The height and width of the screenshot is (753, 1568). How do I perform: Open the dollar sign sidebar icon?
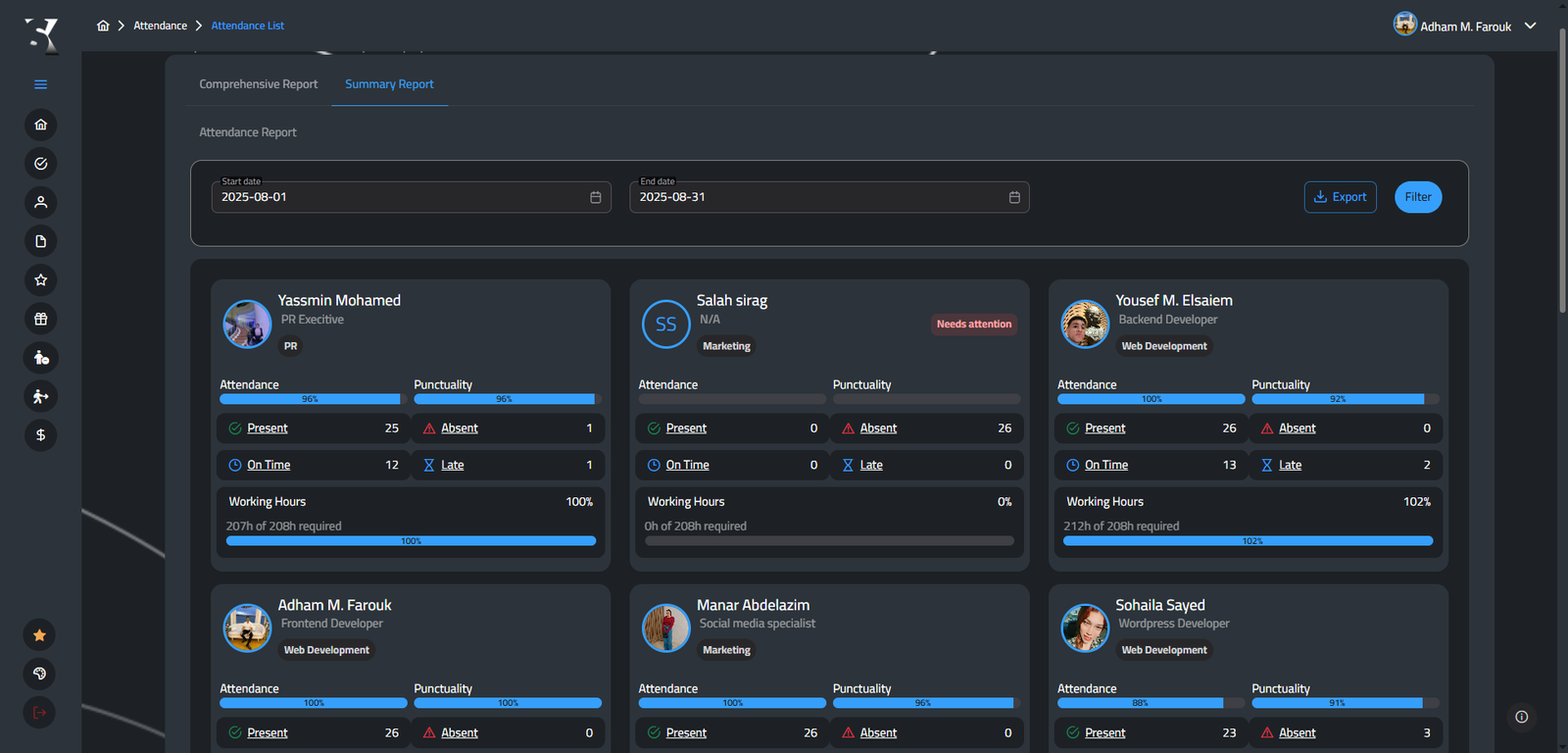tap(40, 435)
